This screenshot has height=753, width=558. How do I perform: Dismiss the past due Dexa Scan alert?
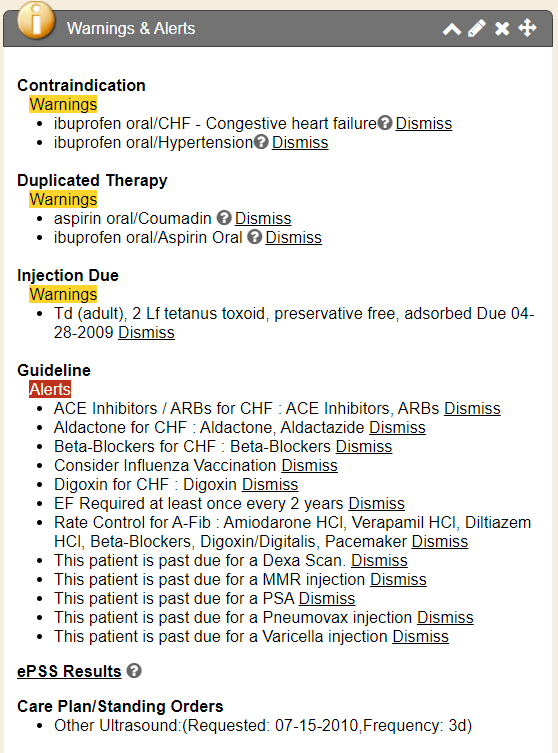pyautogui.click(x=379, y=560)
